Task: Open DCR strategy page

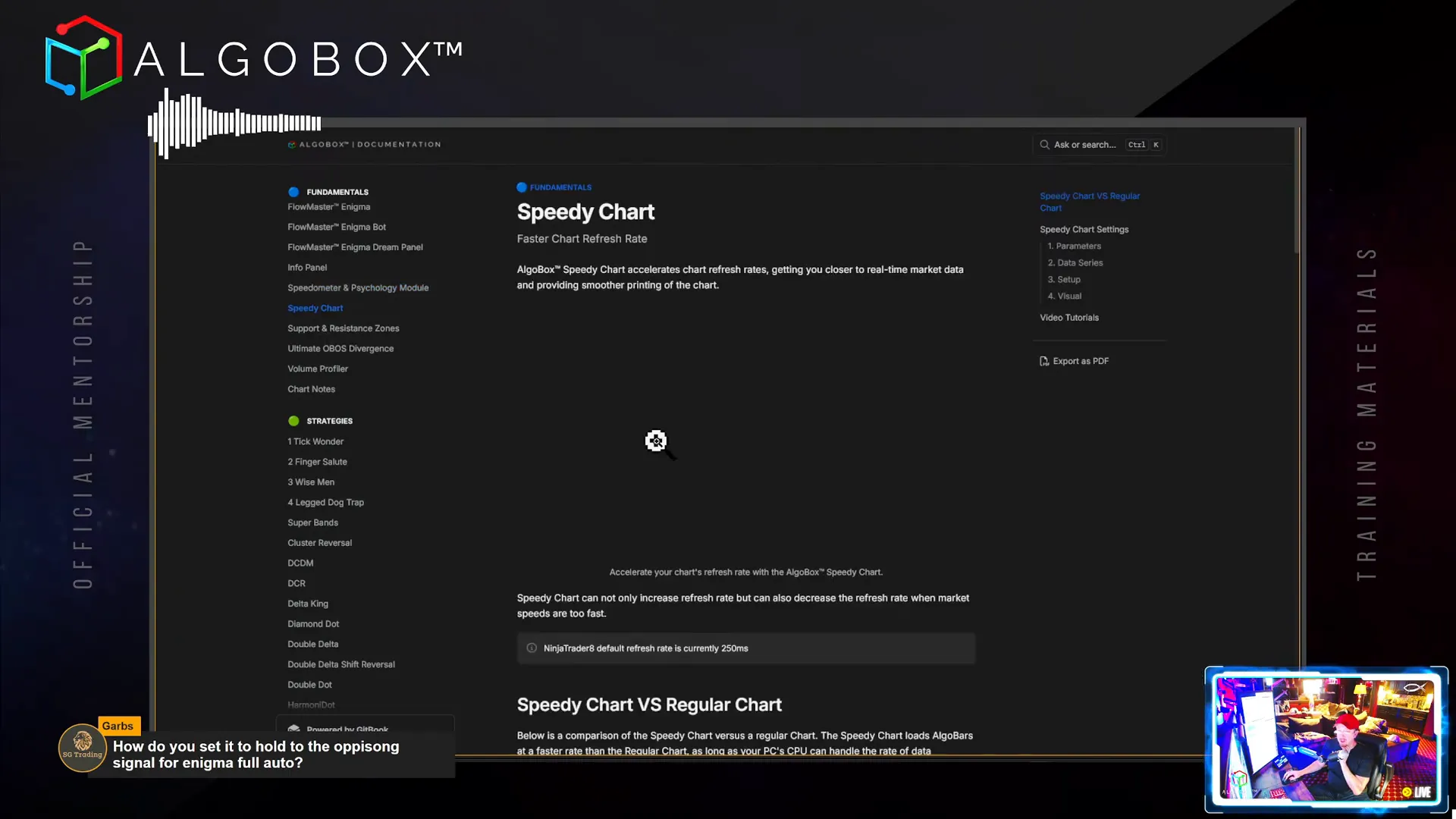Action: click(x=297, y=584)
